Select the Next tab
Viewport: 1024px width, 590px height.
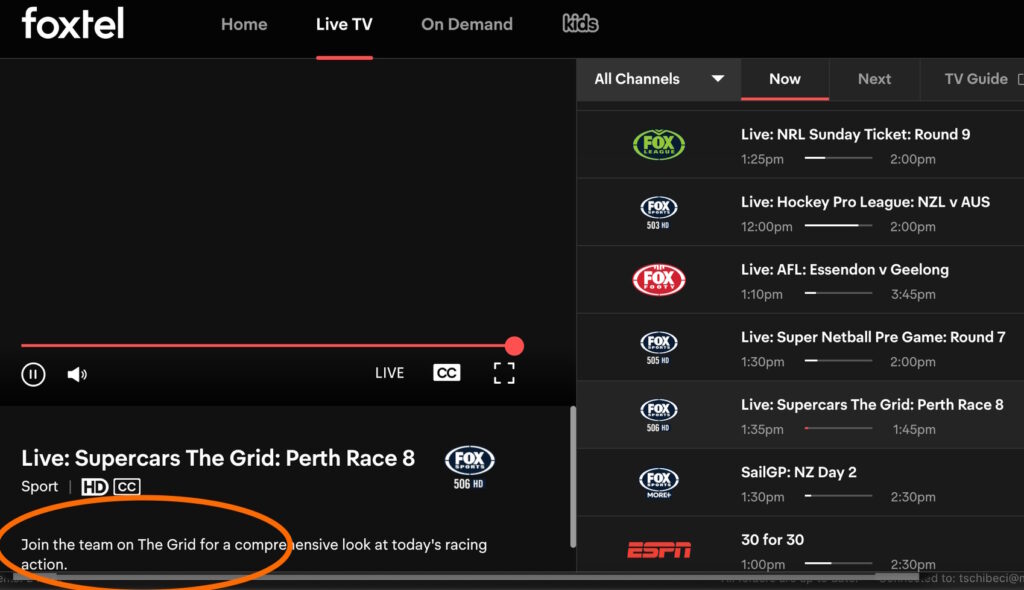coord(874,79)
